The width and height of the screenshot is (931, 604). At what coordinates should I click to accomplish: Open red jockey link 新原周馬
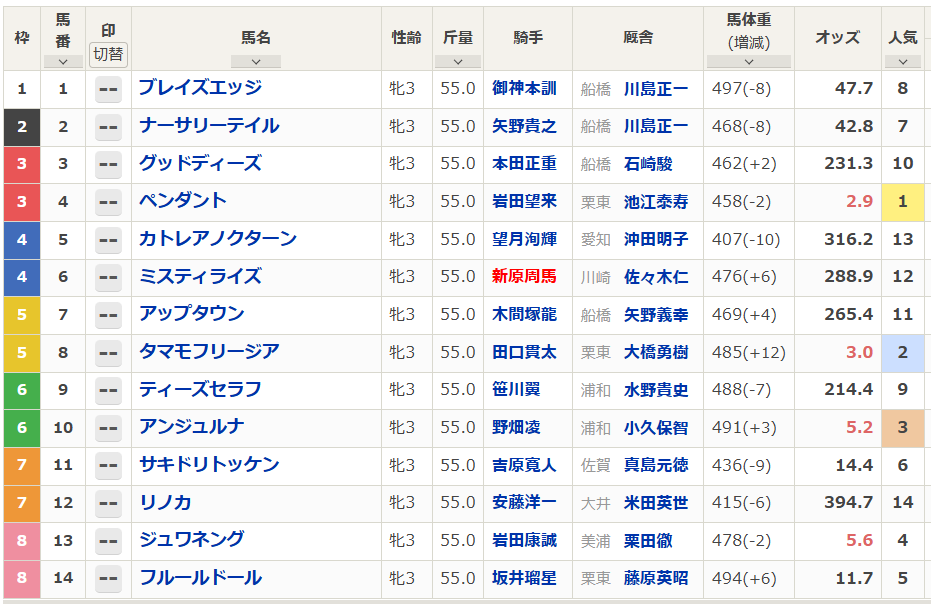tap(524, 276)
